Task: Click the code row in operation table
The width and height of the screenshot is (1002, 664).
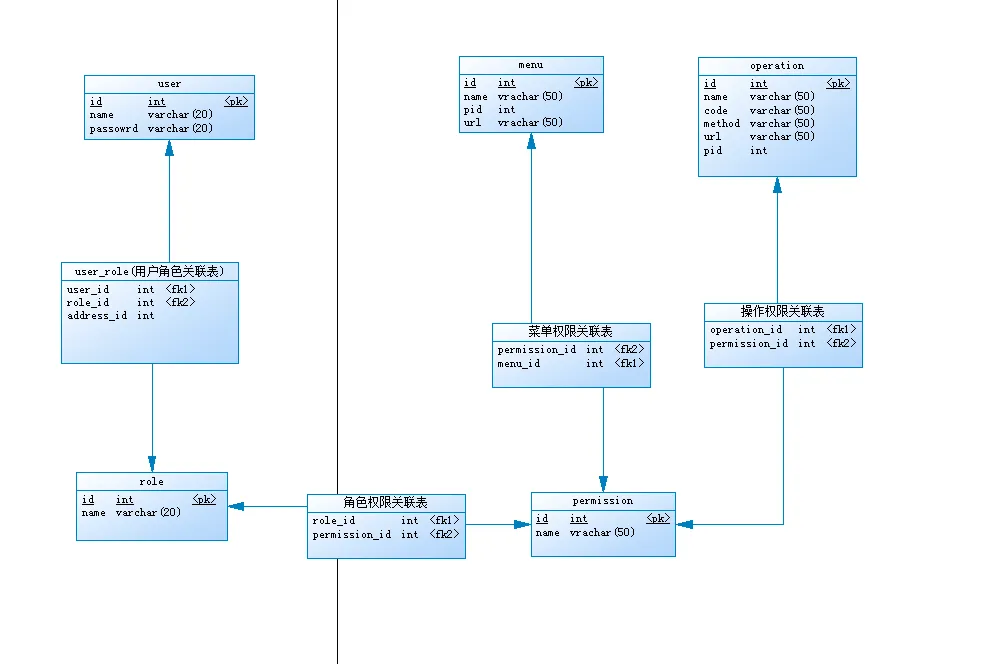Action: 759,111
